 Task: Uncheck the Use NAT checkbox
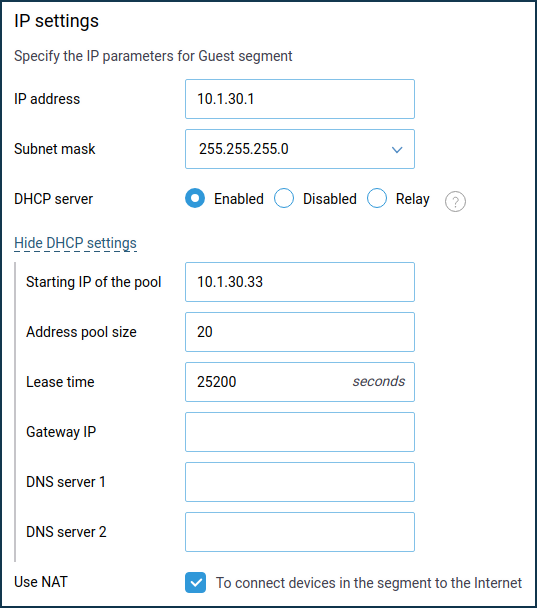195,582
